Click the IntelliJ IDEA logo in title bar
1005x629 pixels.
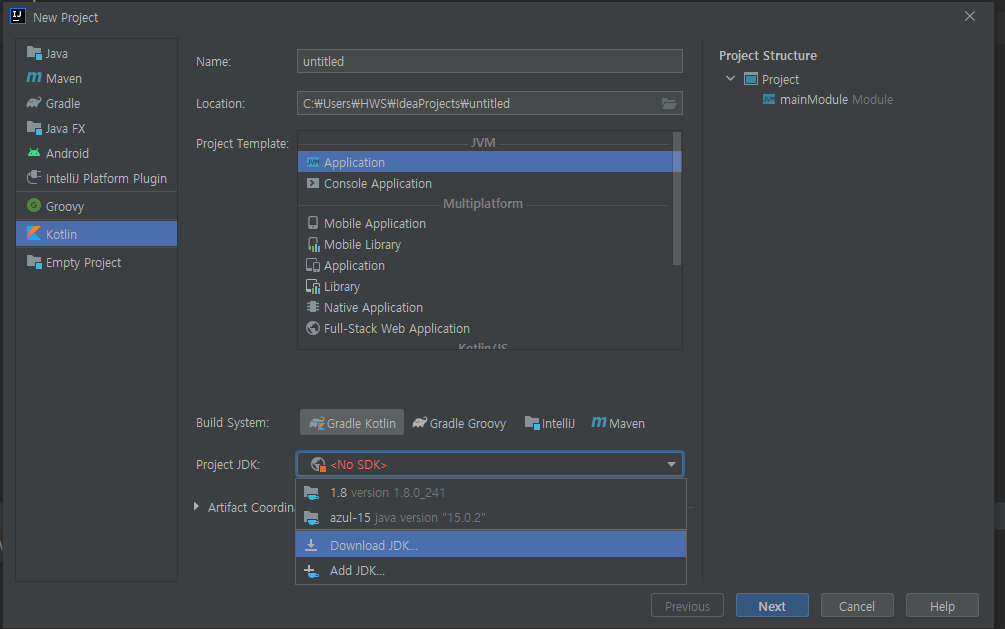pyautogui.click(x=17, y=16)
